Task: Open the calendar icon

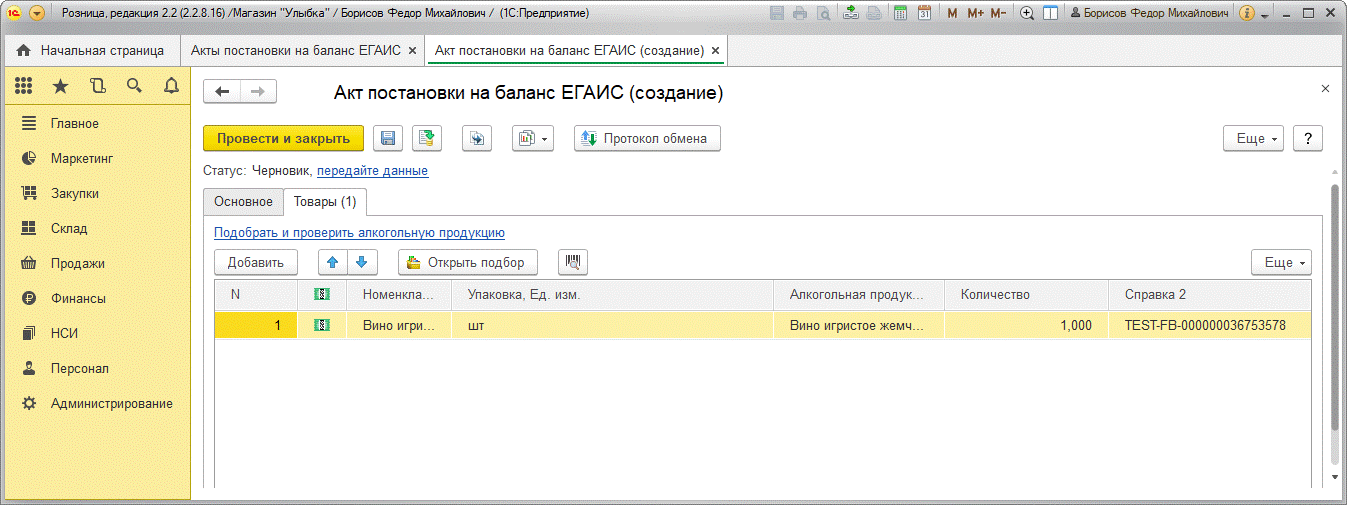Action: pyautogui.click(x=924, y=13)
